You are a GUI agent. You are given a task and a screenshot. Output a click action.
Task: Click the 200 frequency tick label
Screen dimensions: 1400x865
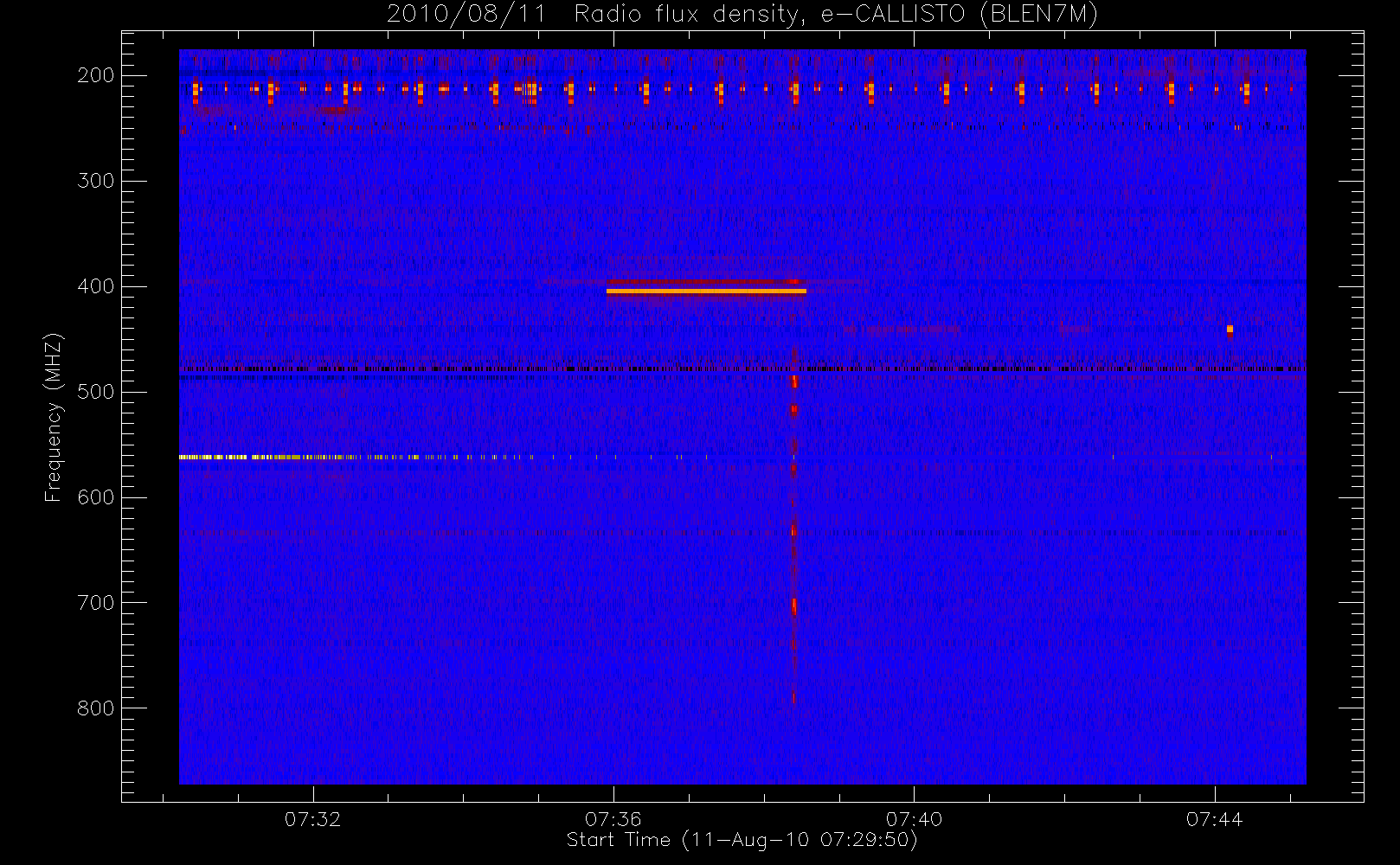[x=96, y=75]
